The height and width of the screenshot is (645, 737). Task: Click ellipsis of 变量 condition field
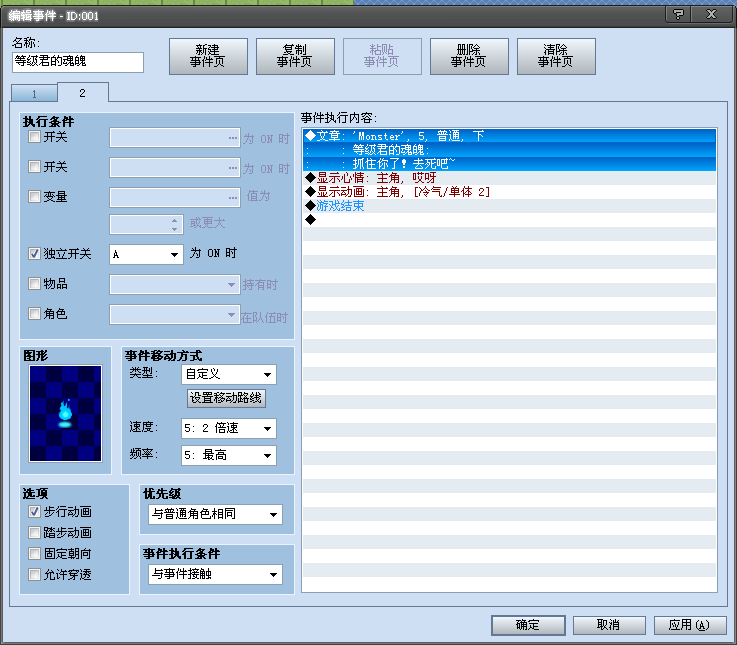click(233, 198)
